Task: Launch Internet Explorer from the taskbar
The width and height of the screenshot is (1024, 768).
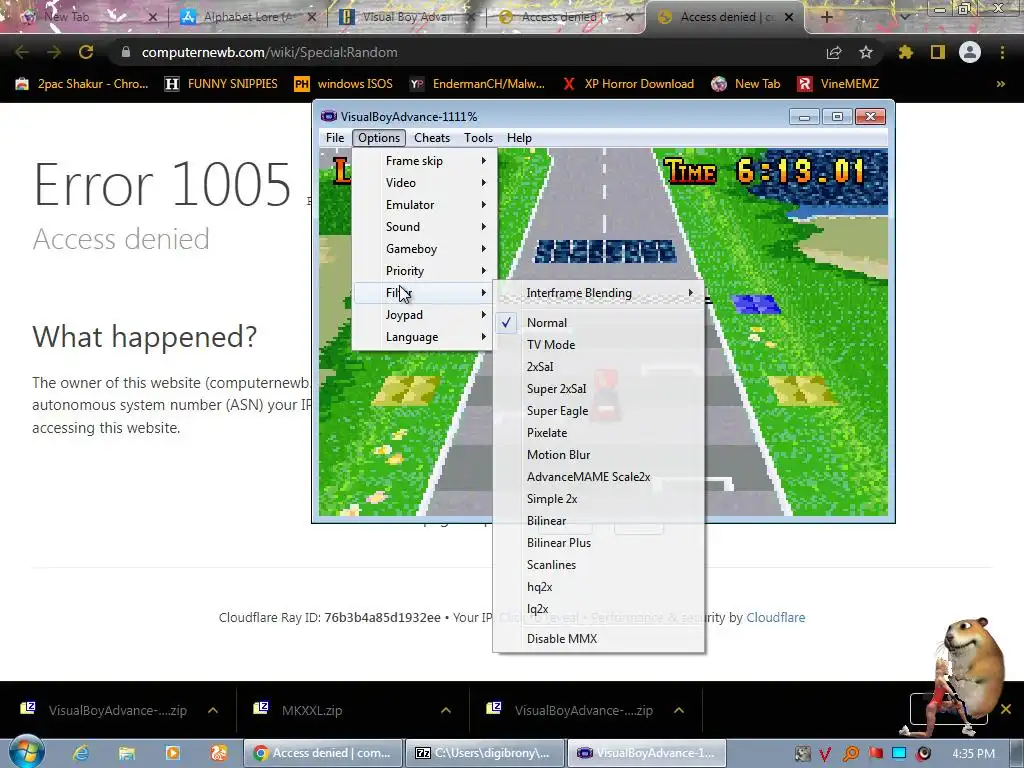Action: (x=81, y=753)
